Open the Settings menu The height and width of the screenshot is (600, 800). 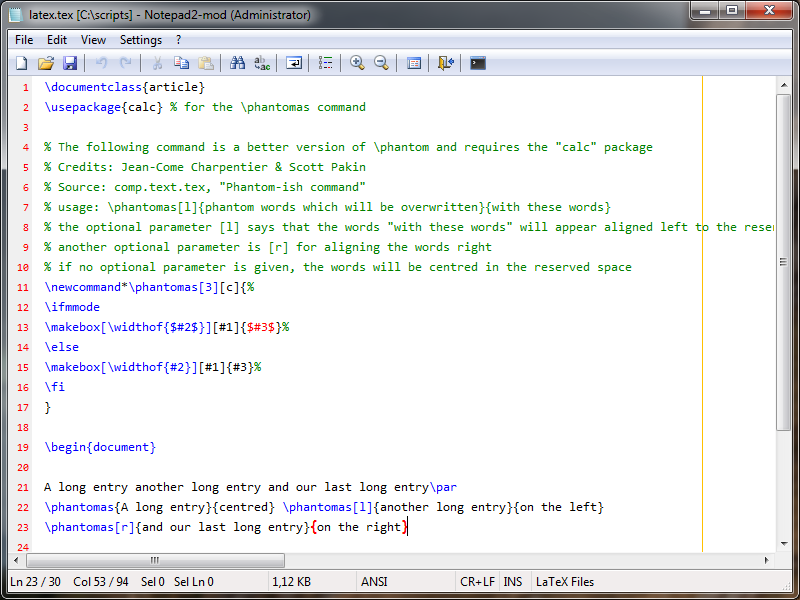pyautogui.click(x=140, y=40)
